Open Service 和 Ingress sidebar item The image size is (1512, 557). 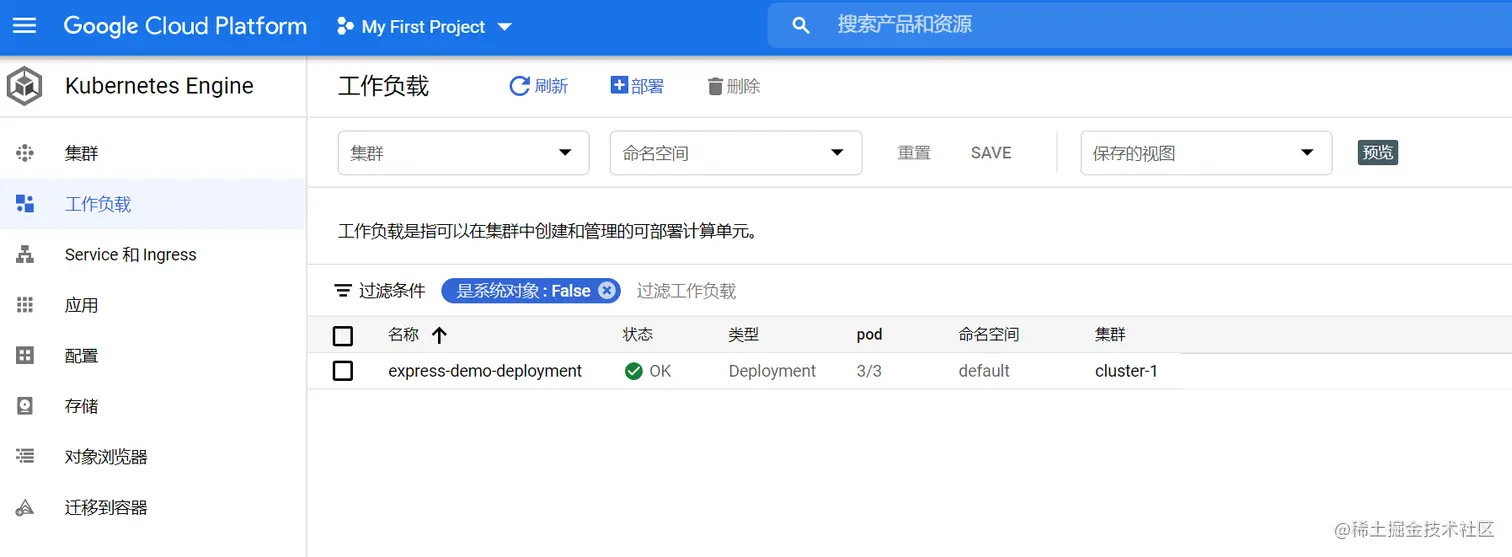click(x=153, y=255)
